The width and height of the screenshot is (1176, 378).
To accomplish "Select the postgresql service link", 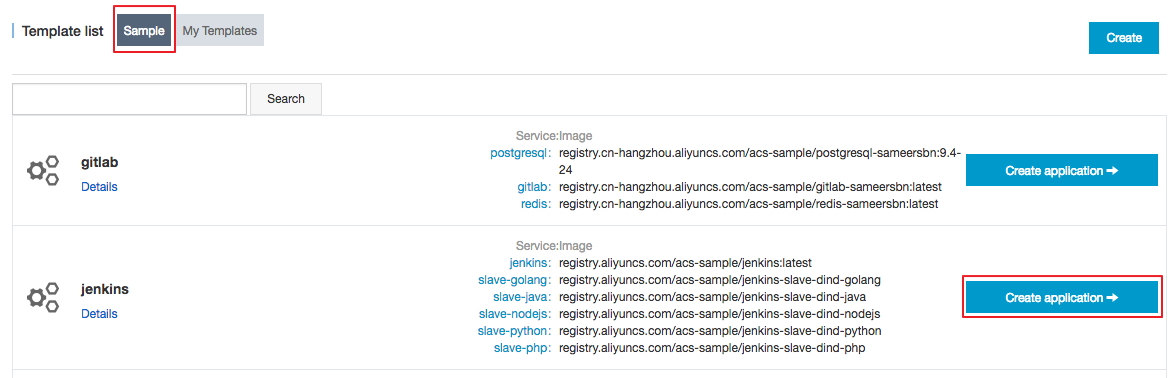I will [520, 153].
